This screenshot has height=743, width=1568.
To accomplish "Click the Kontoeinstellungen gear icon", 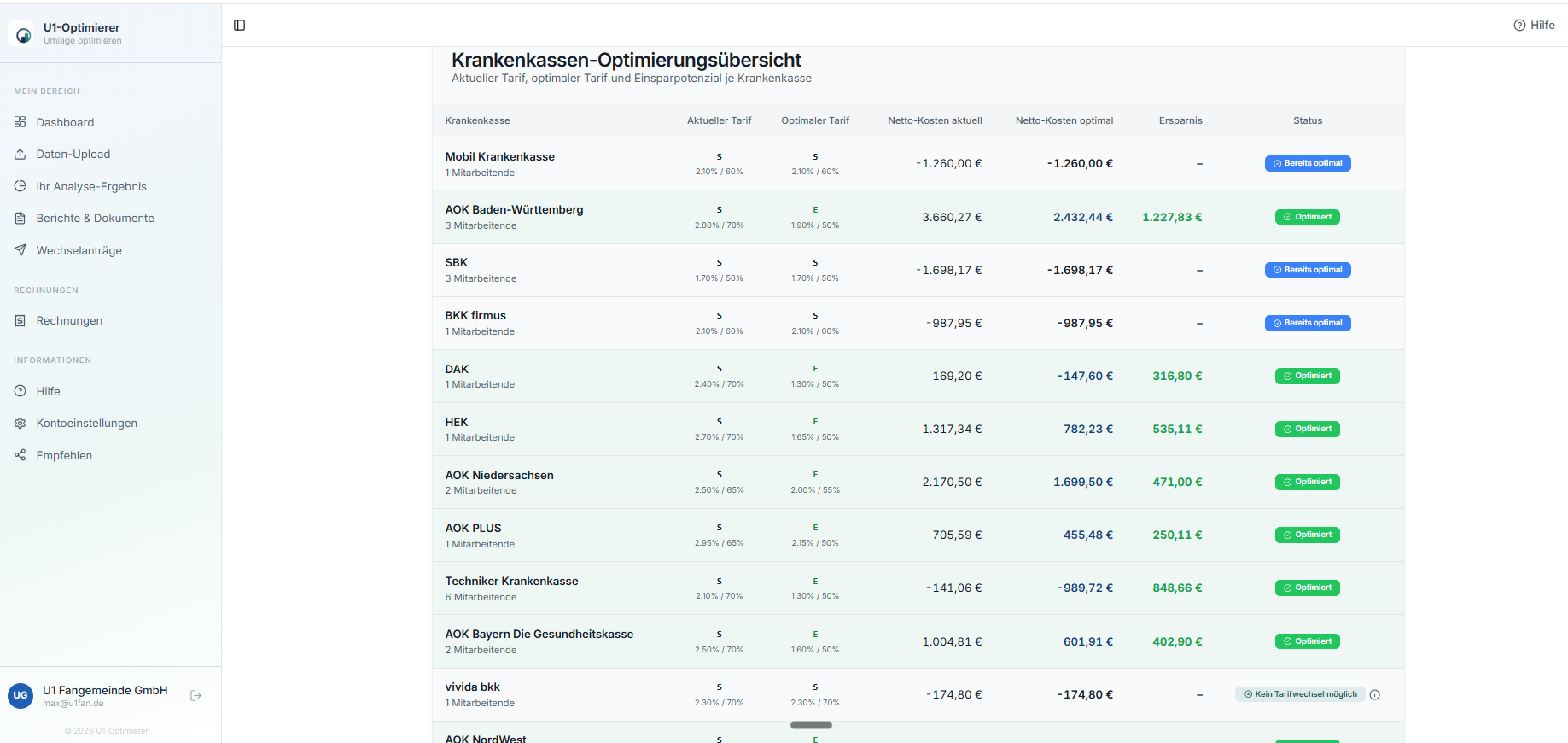I will click(x=20, y=423).
